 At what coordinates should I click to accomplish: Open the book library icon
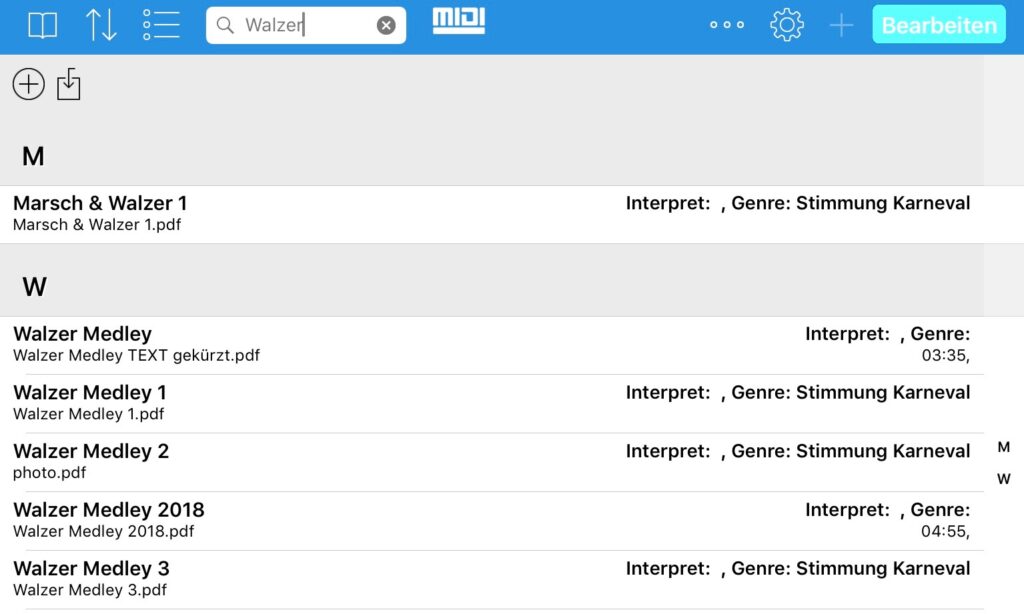pyautogui.click(x=42, y=25)
